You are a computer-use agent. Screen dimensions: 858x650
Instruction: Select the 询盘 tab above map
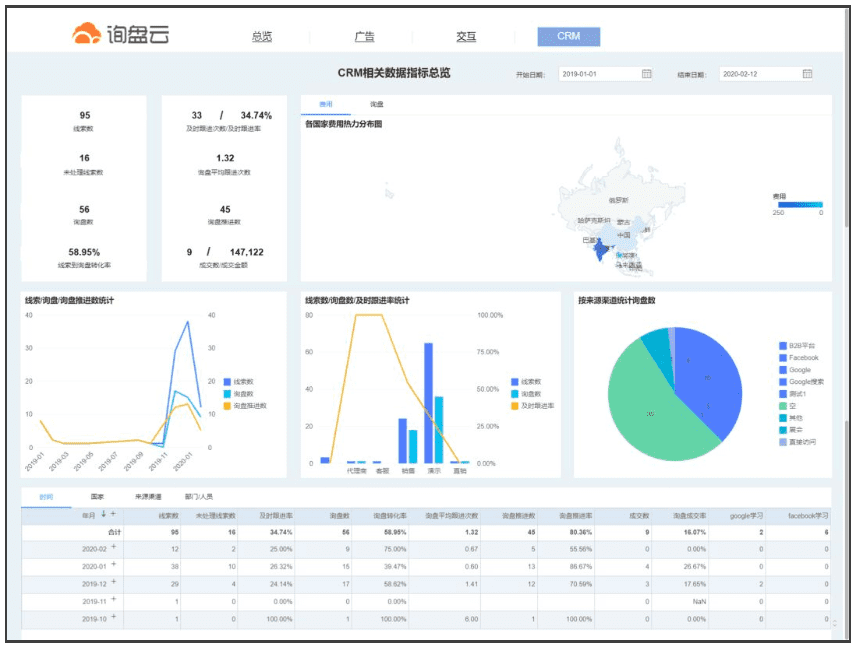coord(376,104)
